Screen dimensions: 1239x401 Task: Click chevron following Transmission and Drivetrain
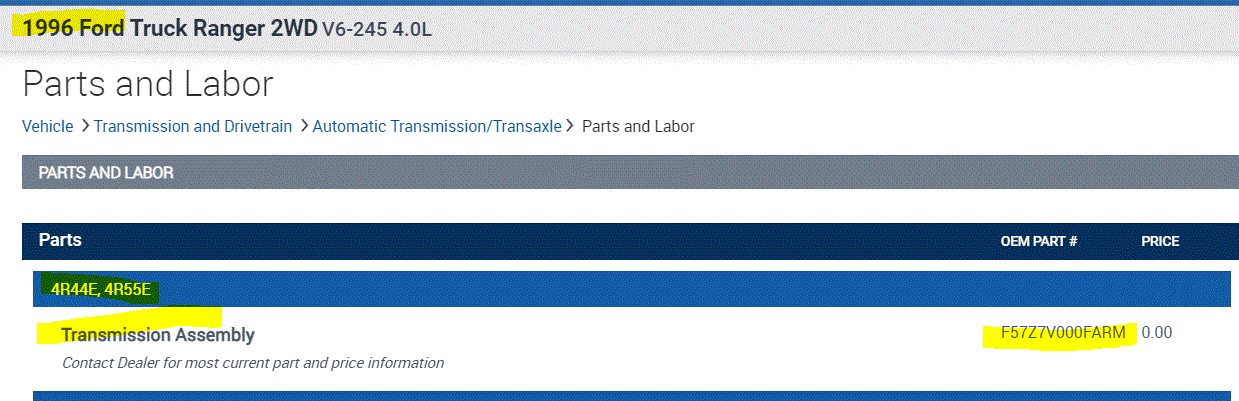click(303, 126)
